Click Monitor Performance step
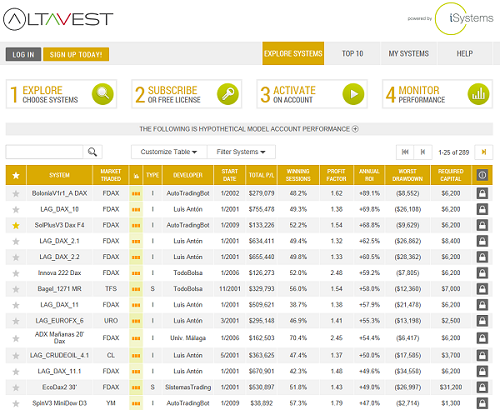 pos(437,94)
